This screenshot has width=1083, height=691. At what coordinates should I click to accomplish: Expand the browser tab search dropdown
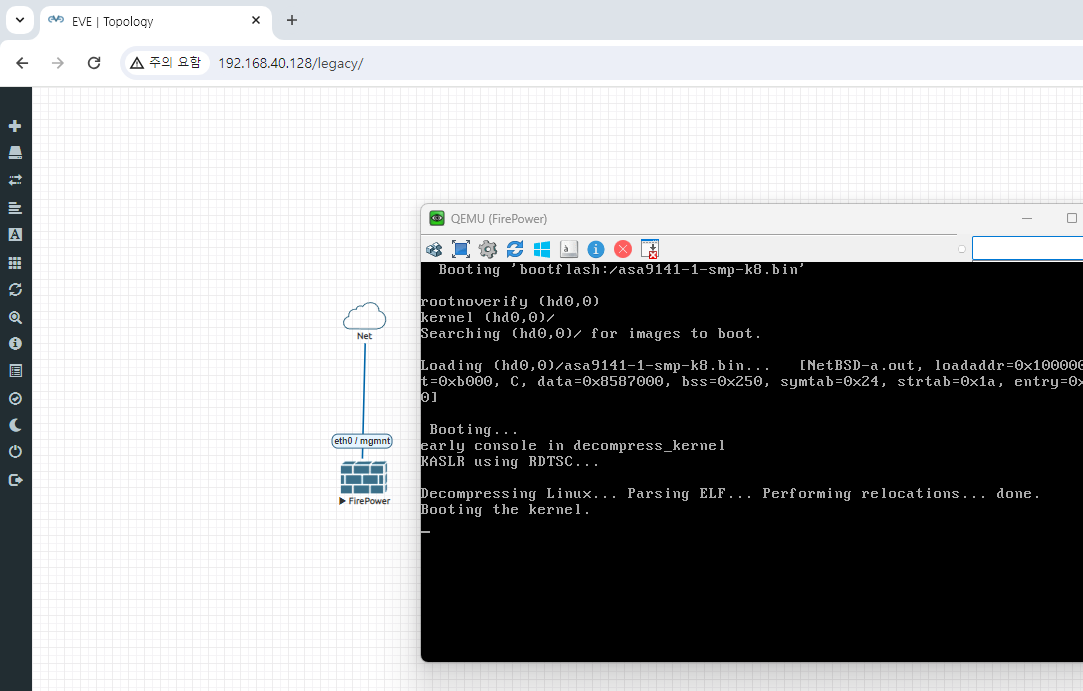coord(20,20)
